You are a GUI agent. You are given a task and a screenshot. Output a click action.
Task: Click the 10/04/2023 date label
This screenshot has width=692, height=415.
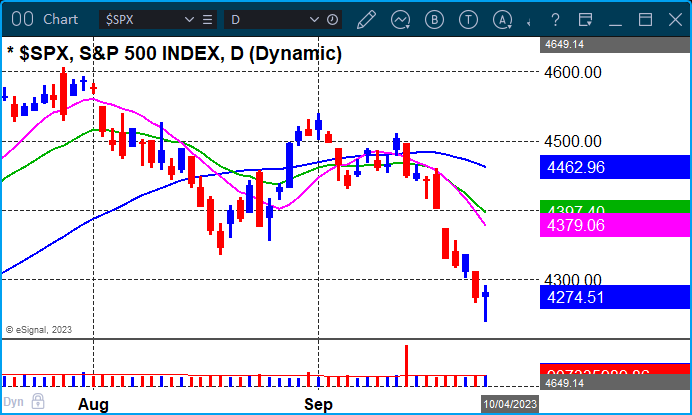tap(510, 404)
